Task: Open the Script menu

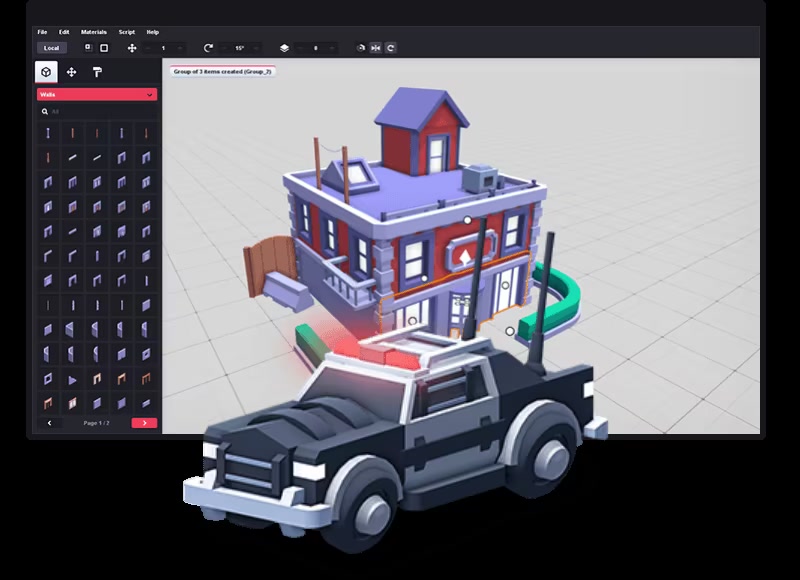Action: tap(127, 32)
